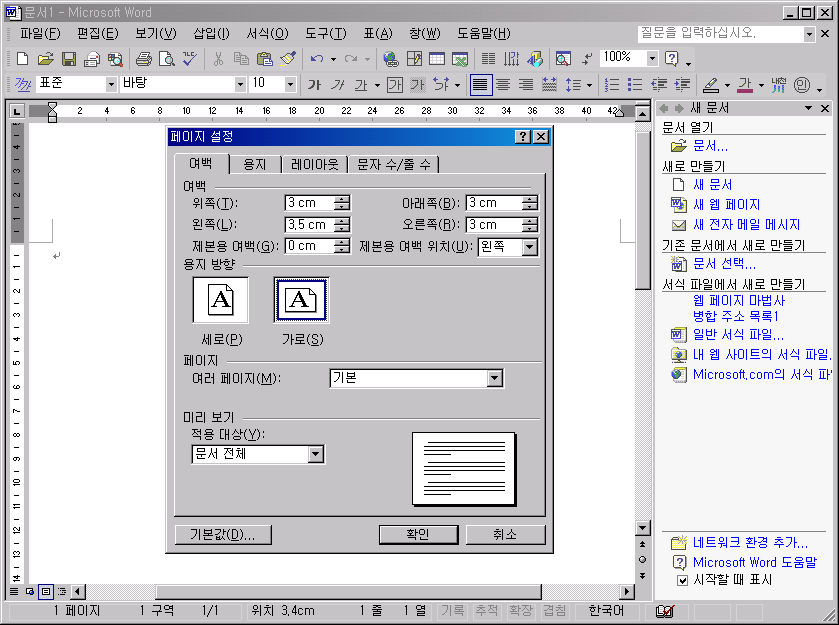This screenshot has height=625, width=839.
Task: Open the 적용 대상 dropdown showing 문서 전체
Action: 316,454
